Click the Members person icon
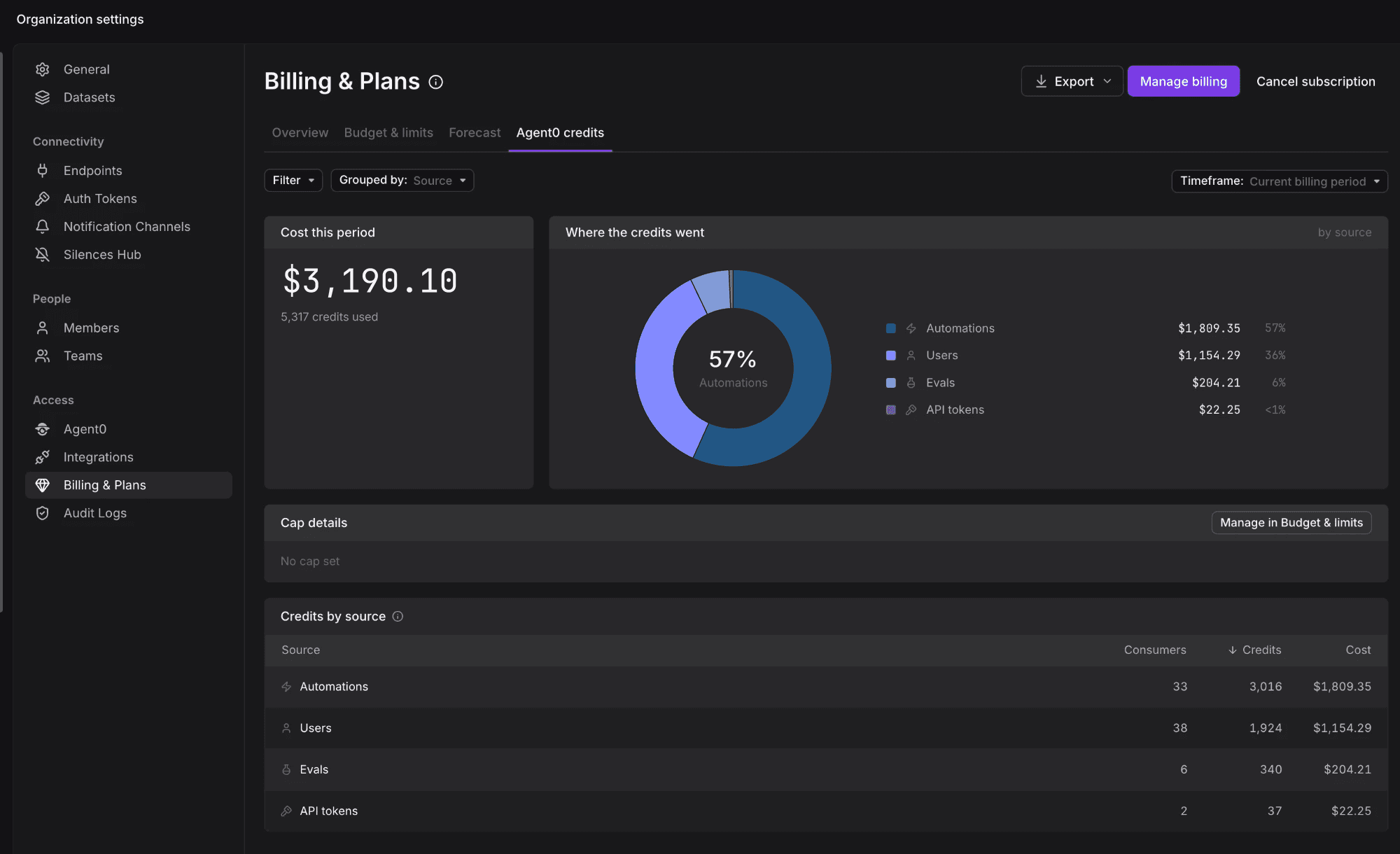1400x854 pixels. (43, 328)
